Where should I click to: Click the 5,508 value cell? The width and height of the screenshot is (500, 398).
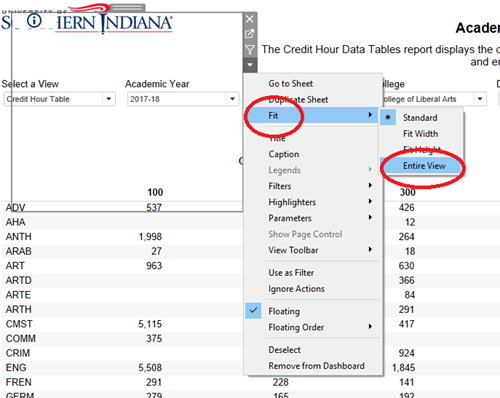(x=150, y=368)
